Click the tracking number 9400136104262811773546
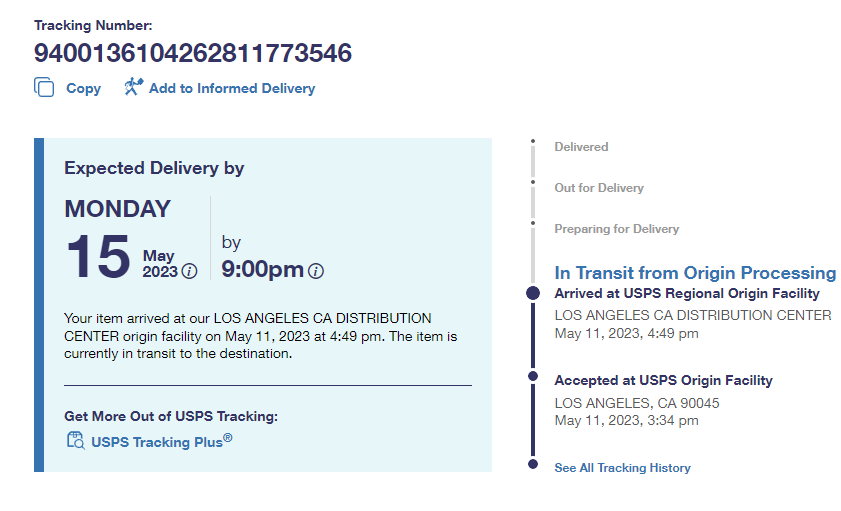This screenshot has width=841, height=511. point(193,53)
